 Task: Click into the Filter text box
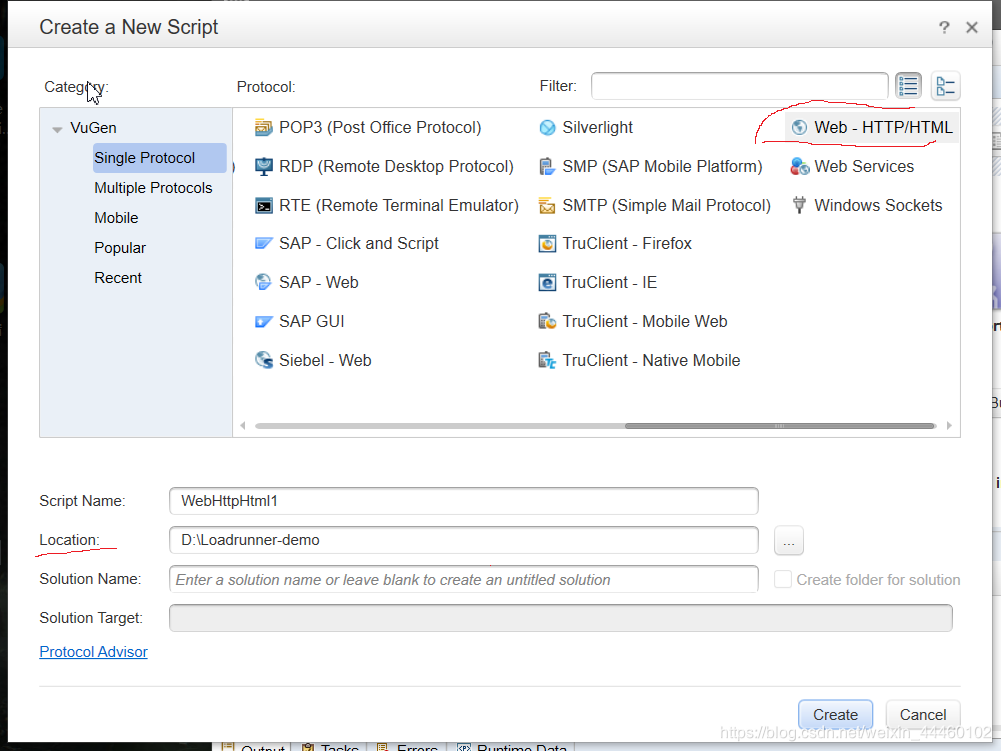point(739,86)
